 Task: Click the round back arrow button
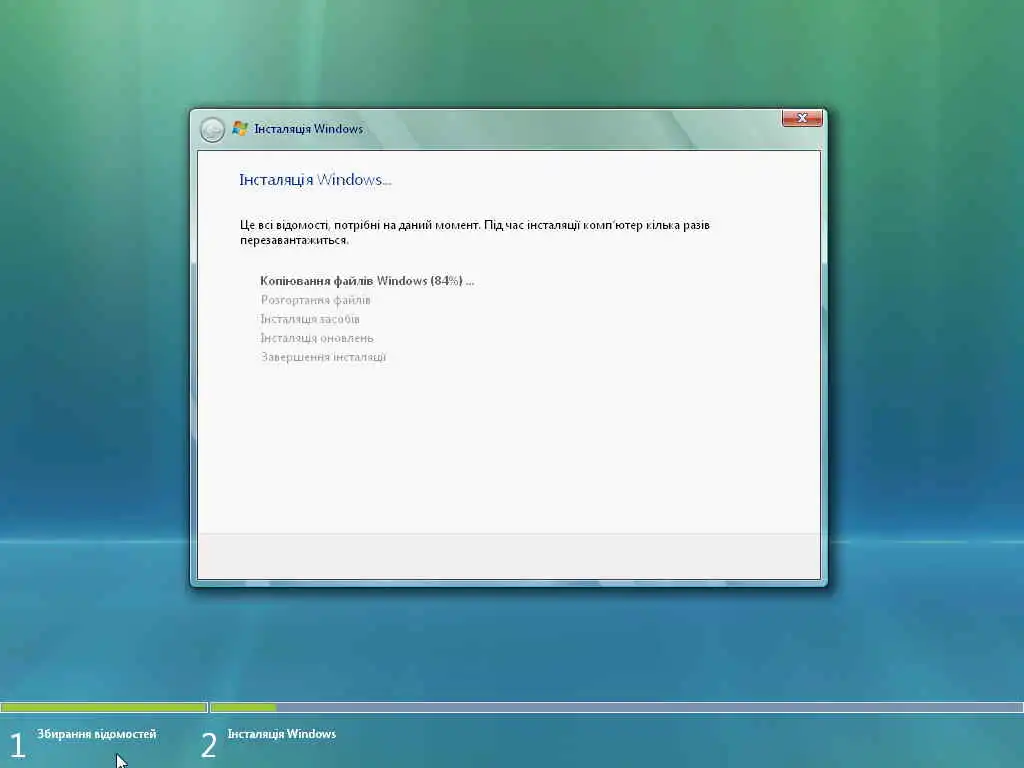(x=212, y=129)
